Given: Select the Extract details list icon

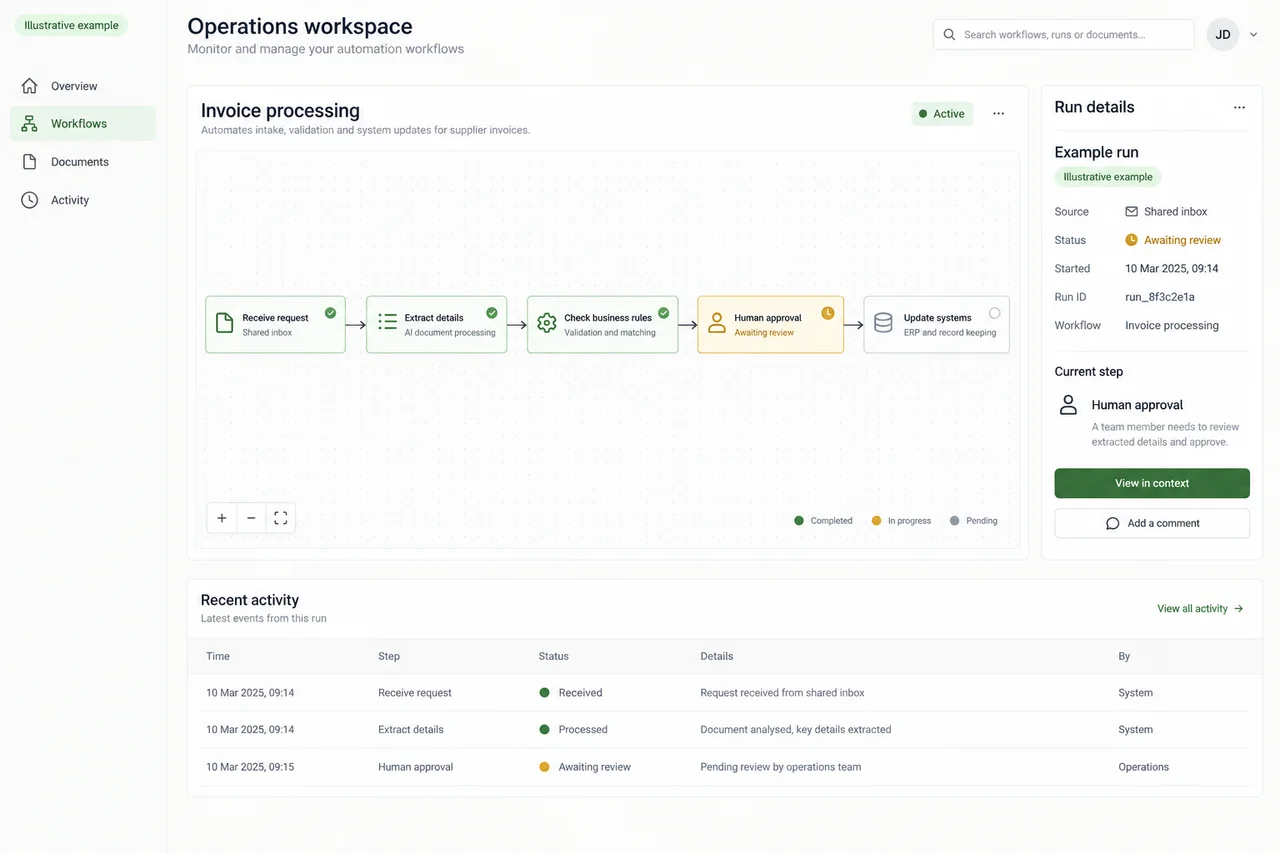Looking at the screenshot, I should (x=387, y=323).
